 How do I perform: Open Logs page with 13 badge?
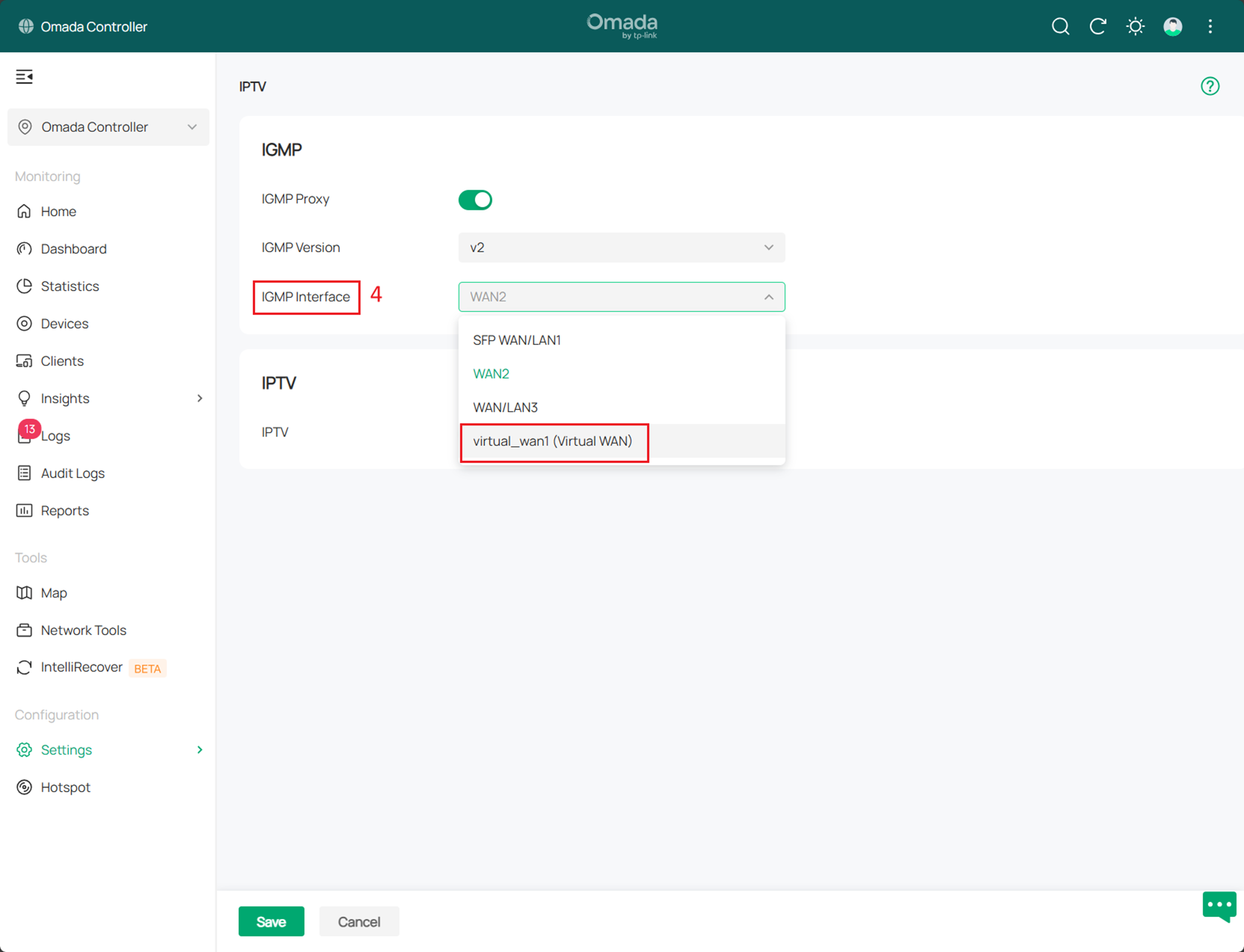pyautogui.click(x=55, y=436)
